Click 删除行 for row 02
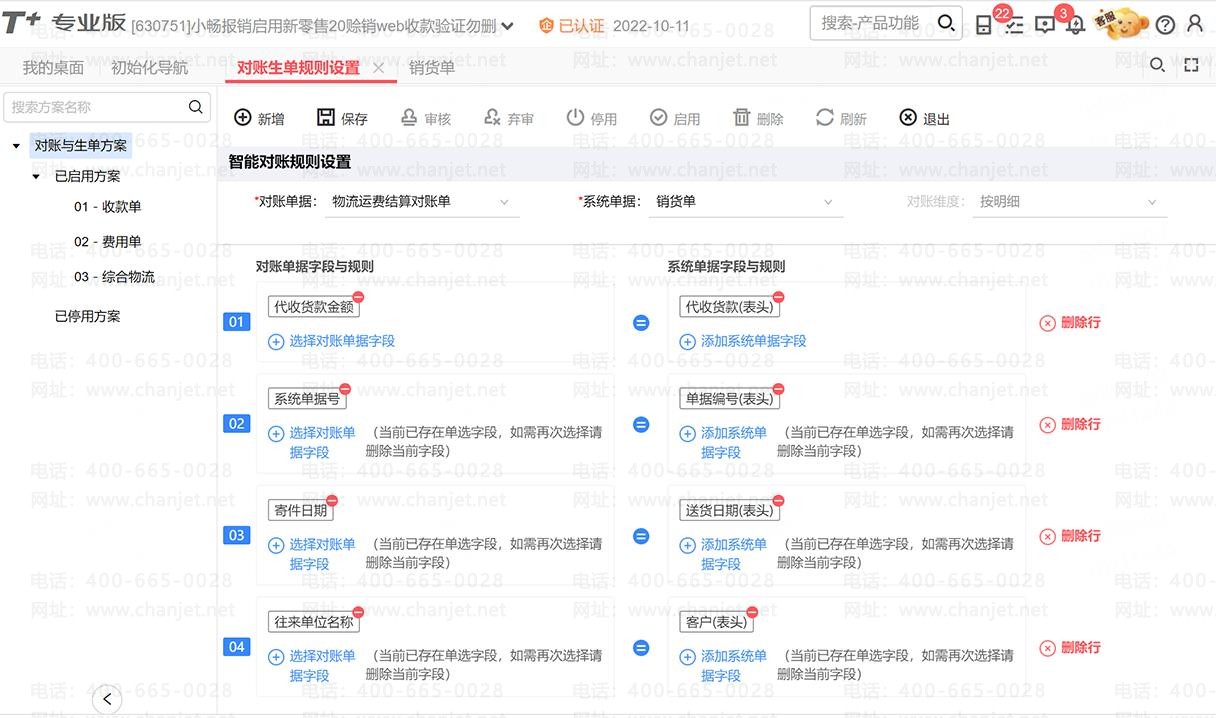Image resolution: width=1216 pixels, height=718 pixels. pyautogui.click(x=1070, y=424)
